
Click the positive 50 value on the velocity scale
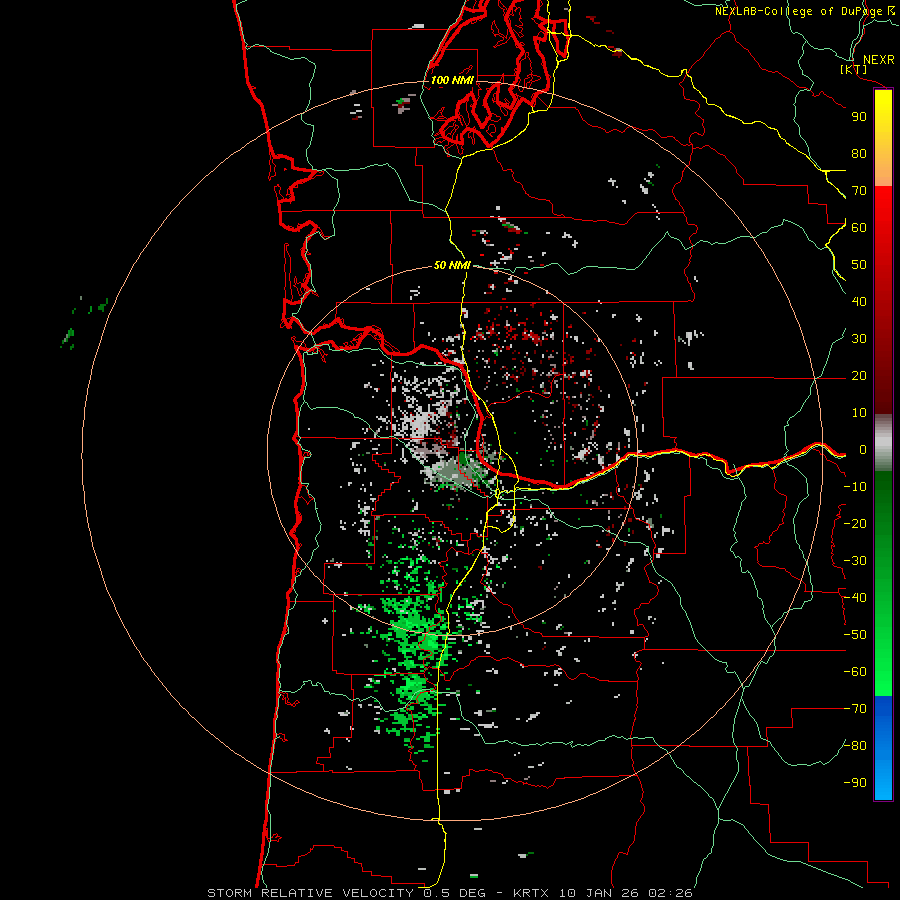pyautogui.click(x=859, y=265)
